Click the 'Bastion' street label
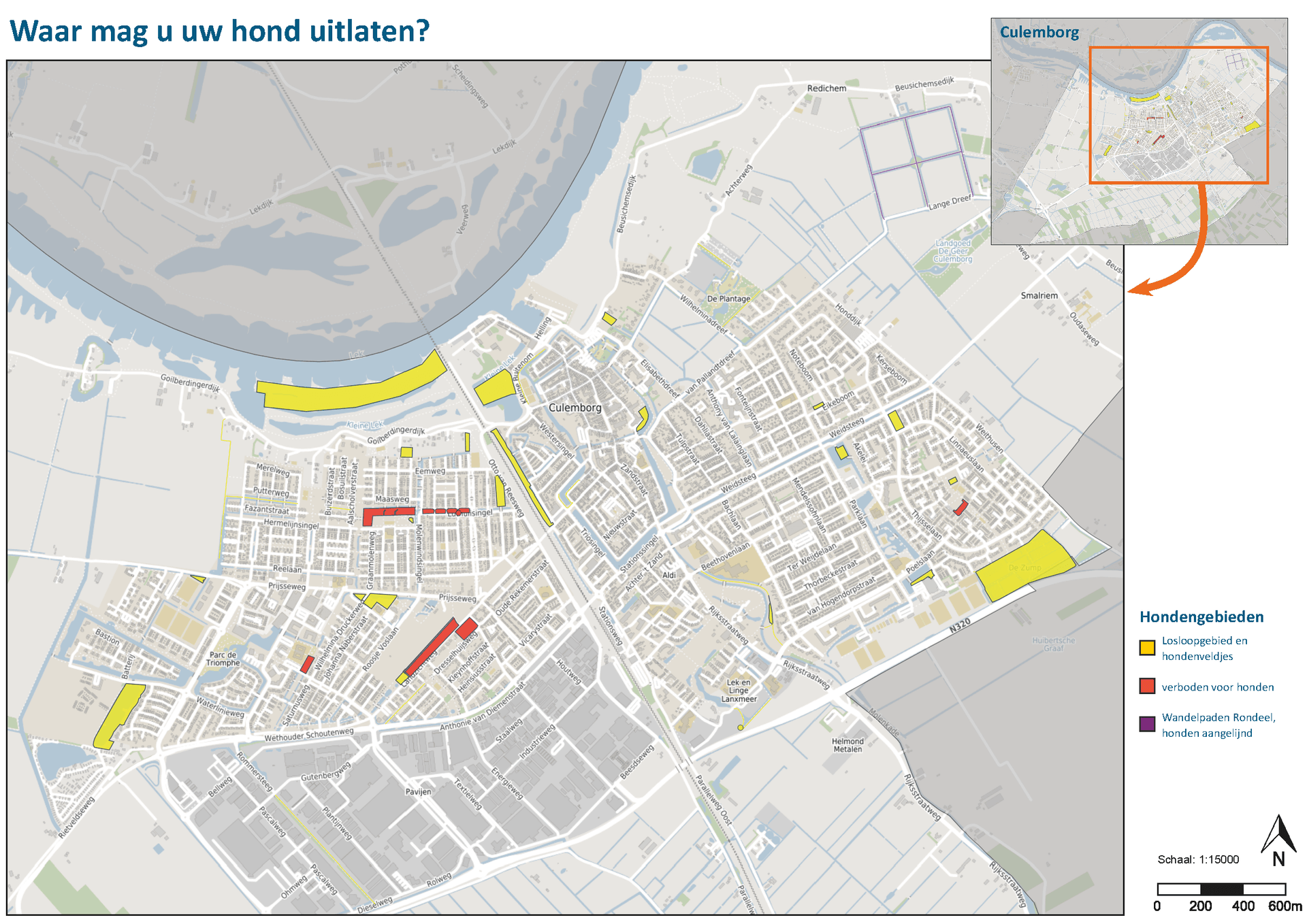This screenshot has height=924, width=1307. point(107,637)
